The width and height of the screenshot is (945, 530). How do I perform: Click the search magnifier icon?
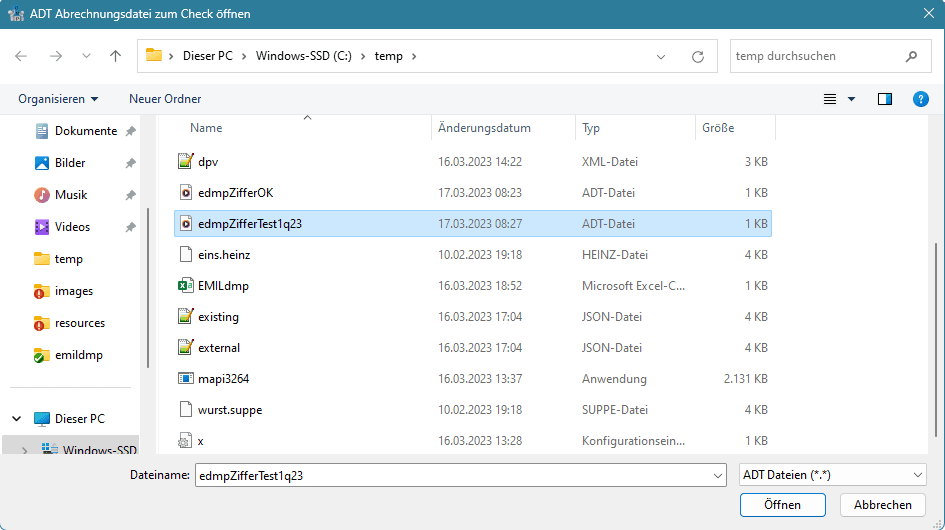[x=910, y=56]
